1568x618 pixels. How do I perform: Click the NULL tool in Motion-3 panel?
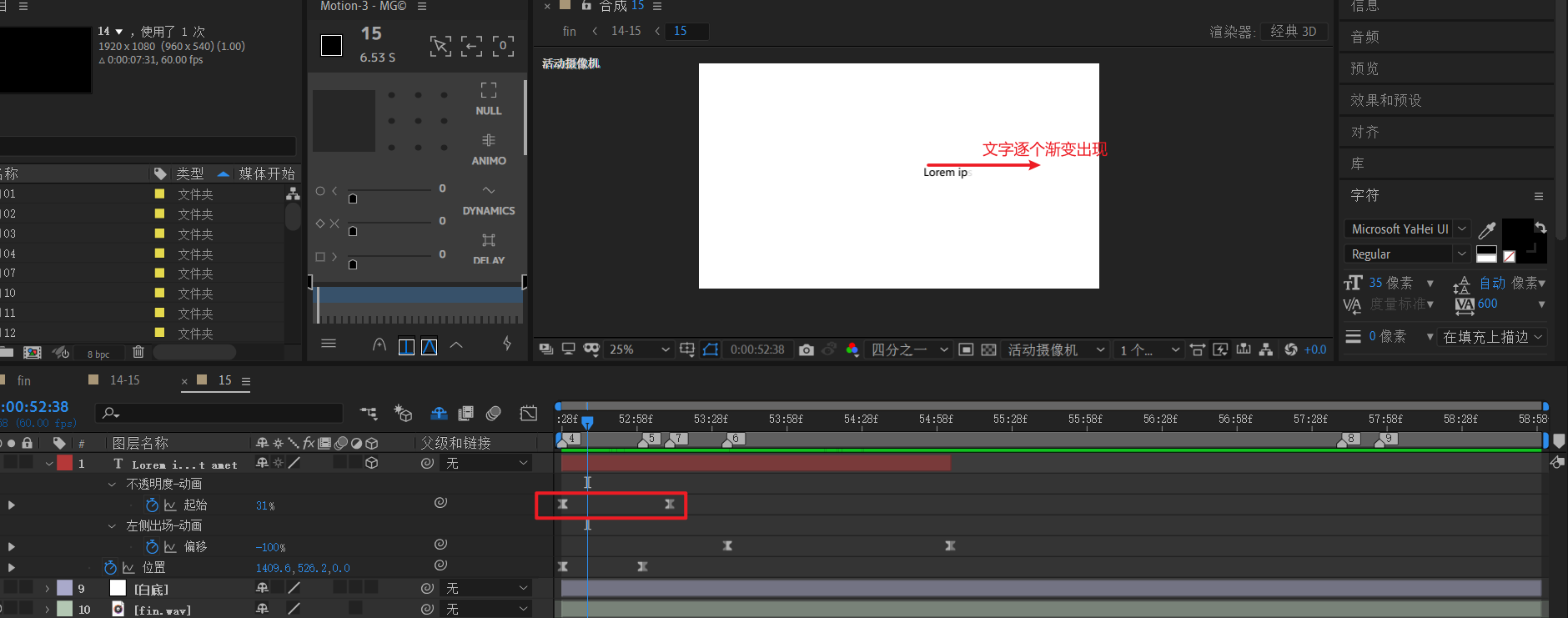pos(489,99)
